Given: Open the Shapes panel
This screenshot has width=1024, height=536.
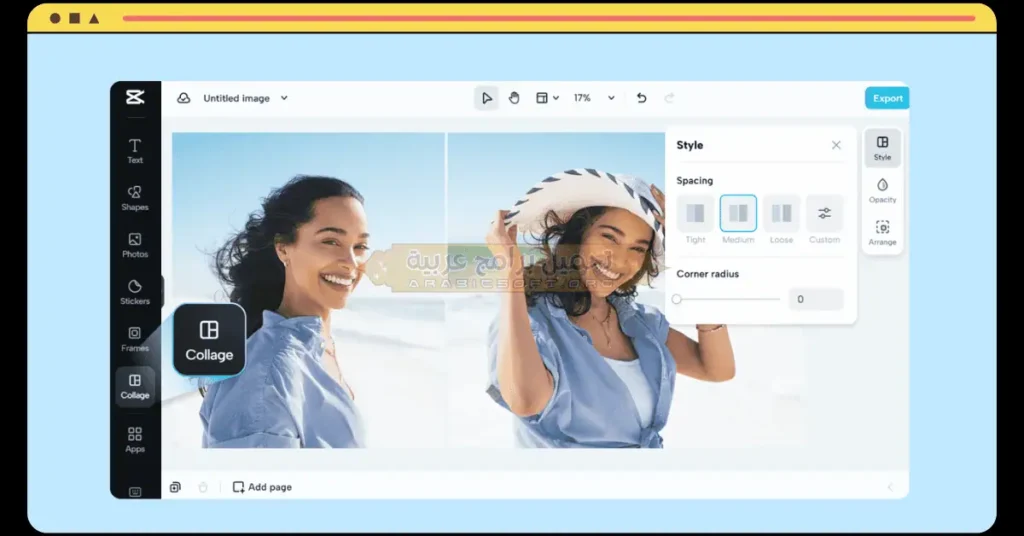Looking at the screenshot, I should tap(135, 198).
